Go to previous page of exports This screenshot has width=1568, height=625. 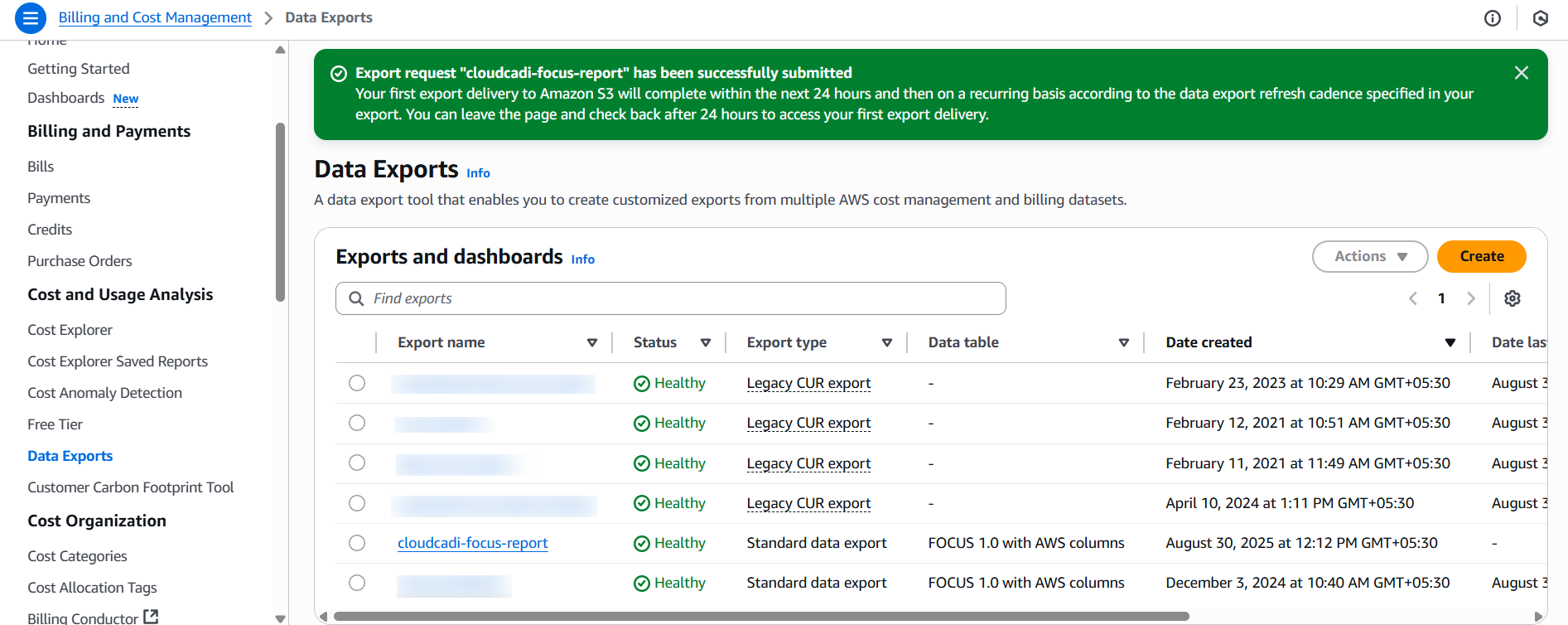[x=1413, y=298]
